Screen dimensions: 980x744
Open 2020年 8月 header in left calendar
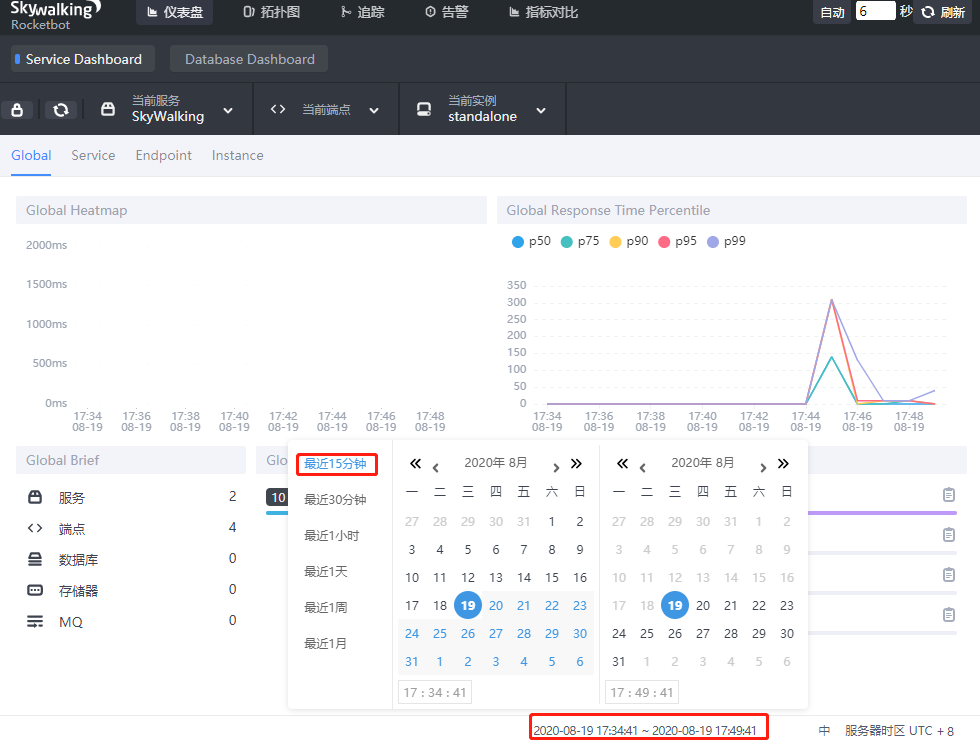tap(496, 463)
